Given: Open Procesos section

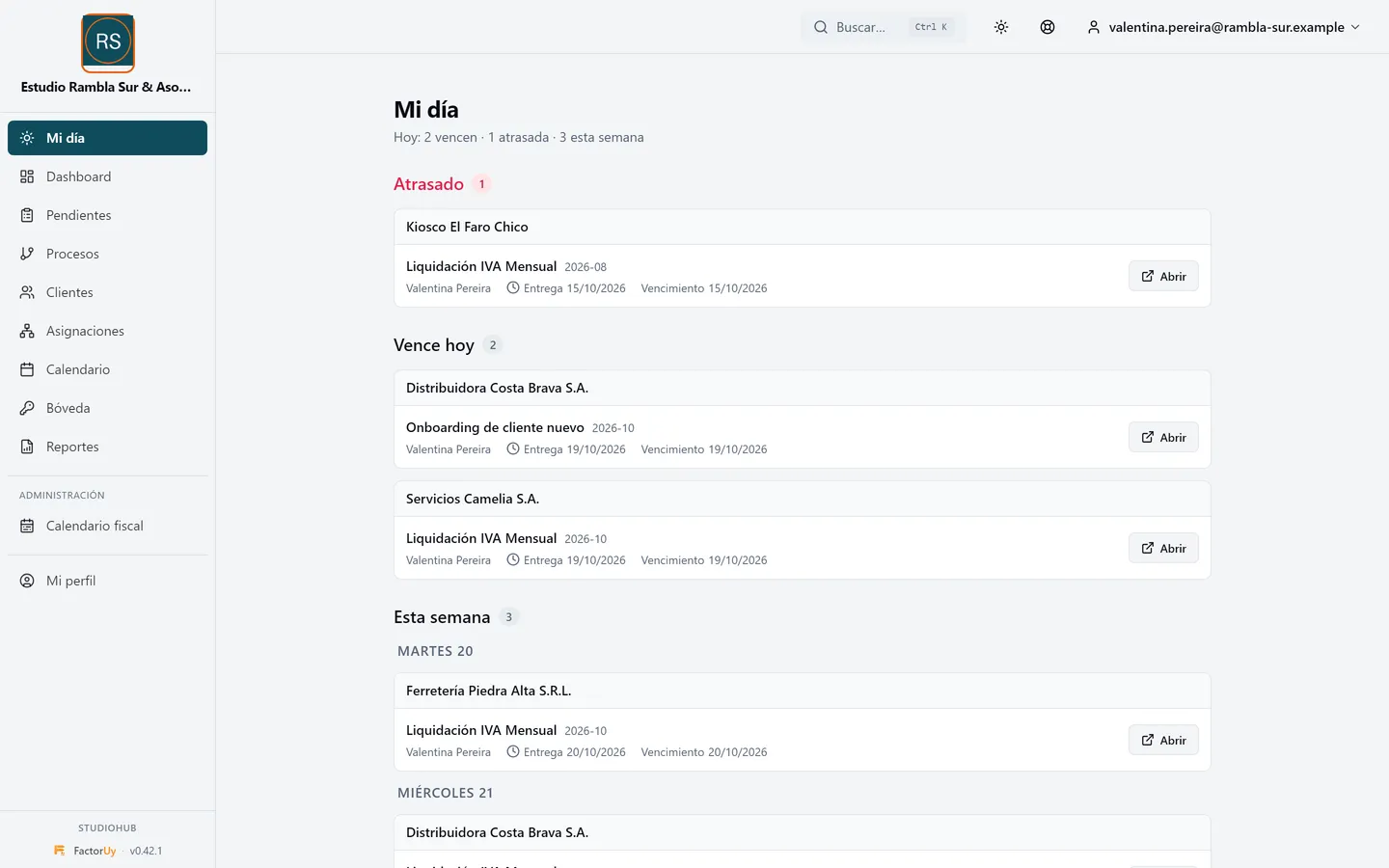Looking at the screenshot, I should pyautogui.click(x=107, y=254).
